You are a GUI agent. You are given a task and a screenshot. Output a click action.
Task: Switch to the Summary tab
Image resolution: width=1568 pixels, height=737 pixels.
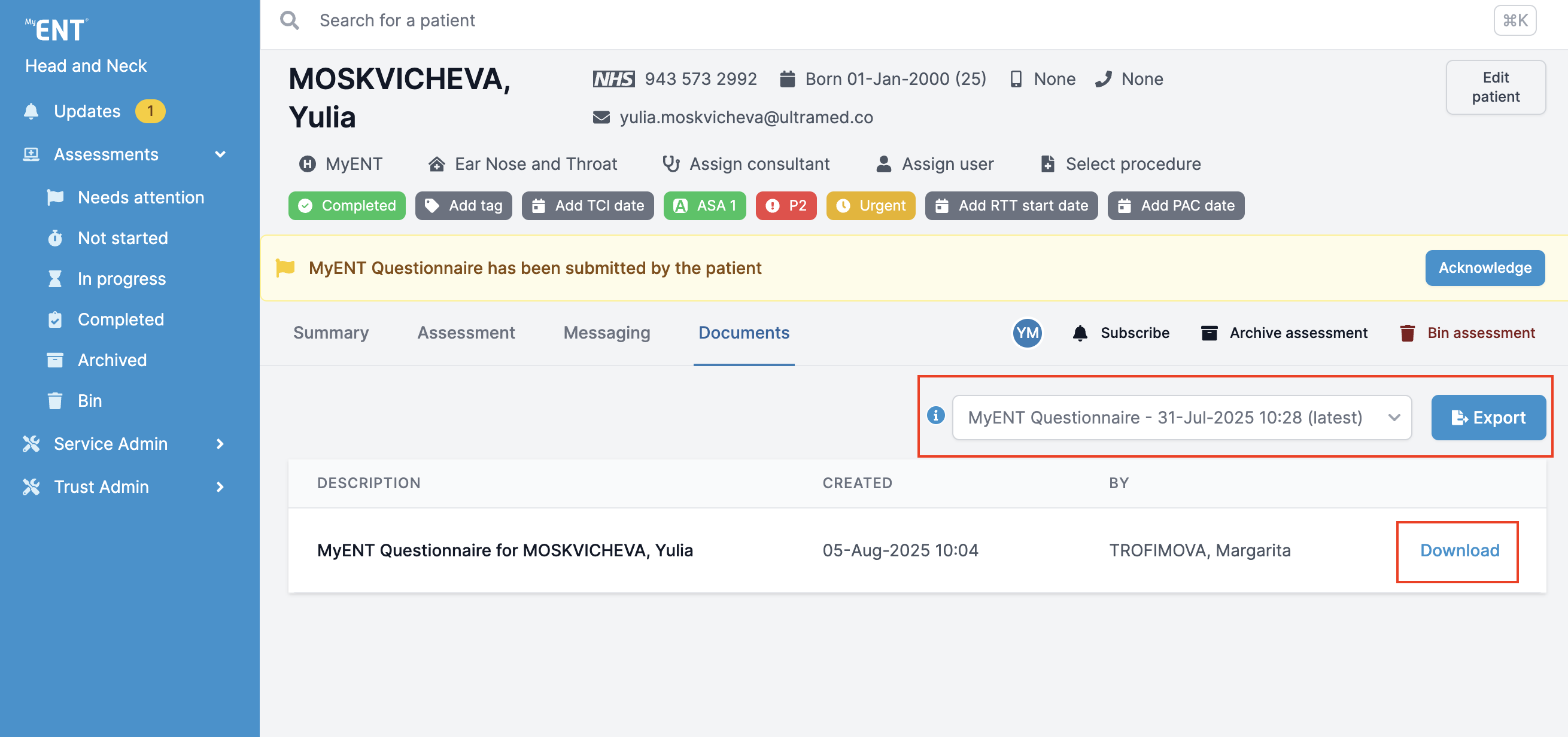coord(330,333)
